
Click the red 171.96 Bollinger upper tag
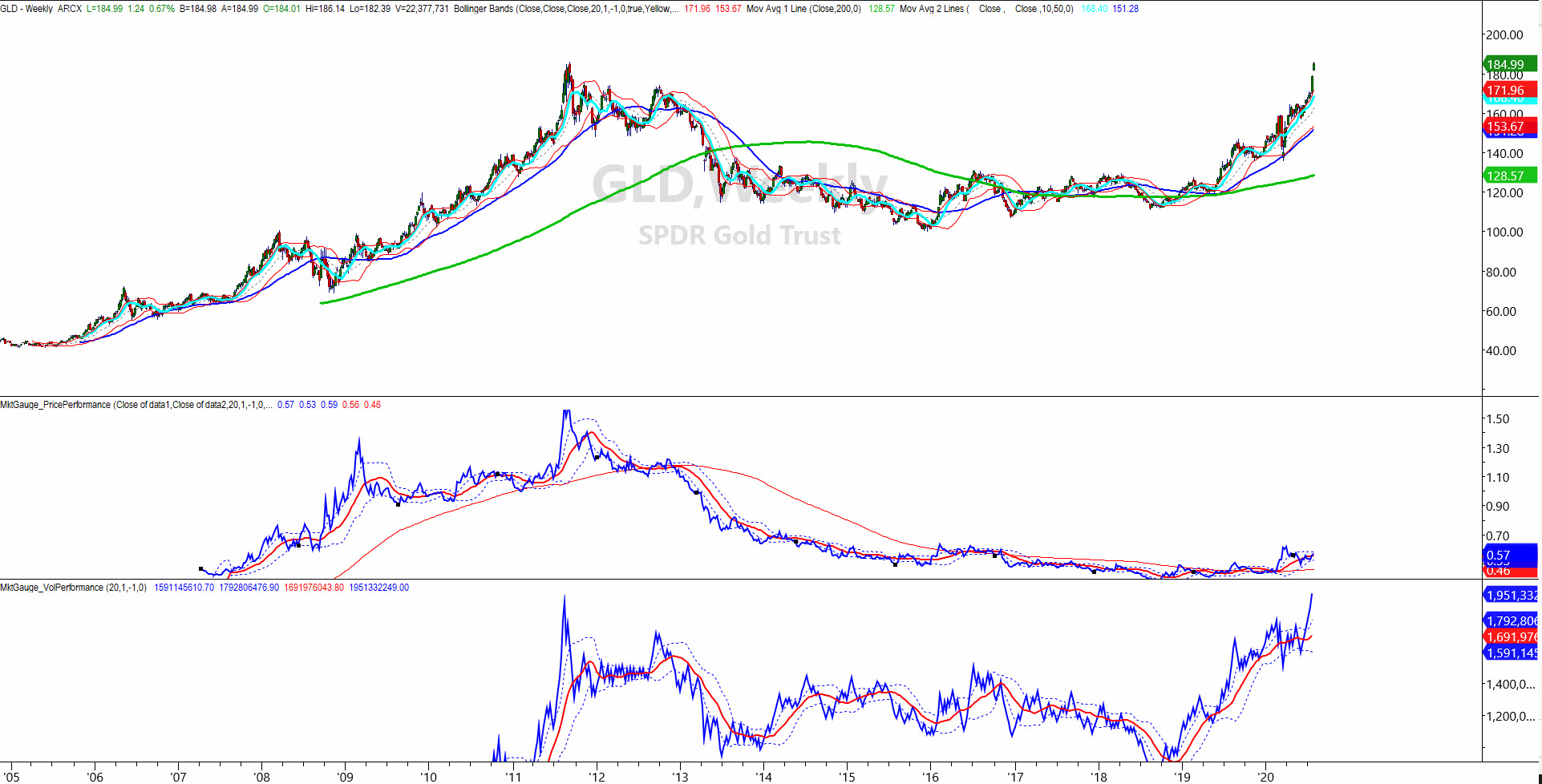(x=1509, y=91)
